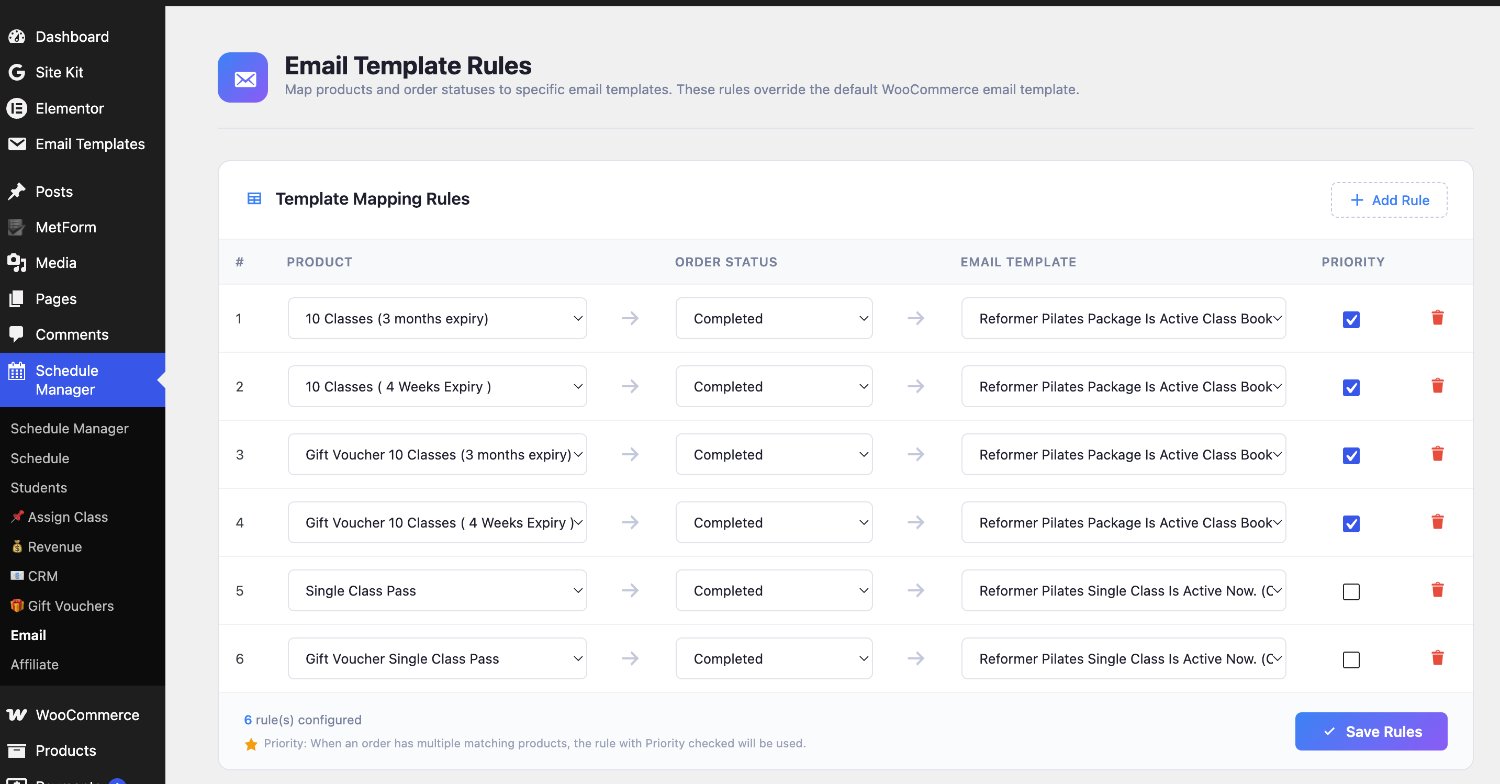
Task: Click the Posts pushpin icon
Action: [x=16, y=192]
